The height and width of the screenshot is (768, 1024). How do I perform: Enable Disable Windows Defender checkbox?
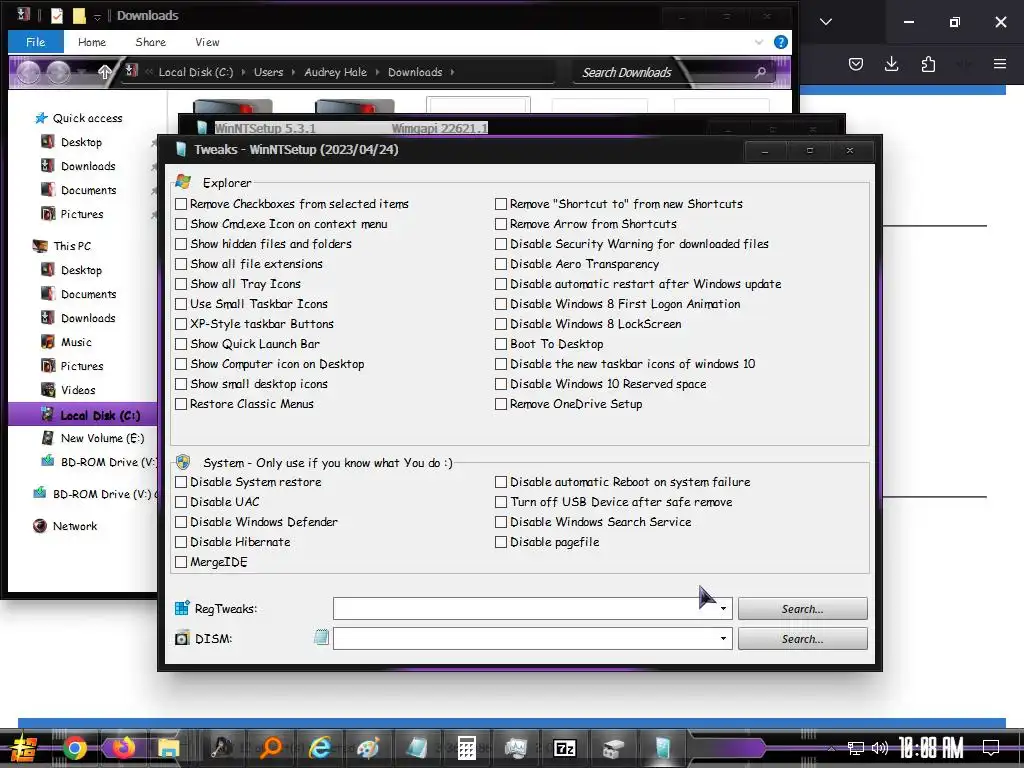[x=181, y=522]
